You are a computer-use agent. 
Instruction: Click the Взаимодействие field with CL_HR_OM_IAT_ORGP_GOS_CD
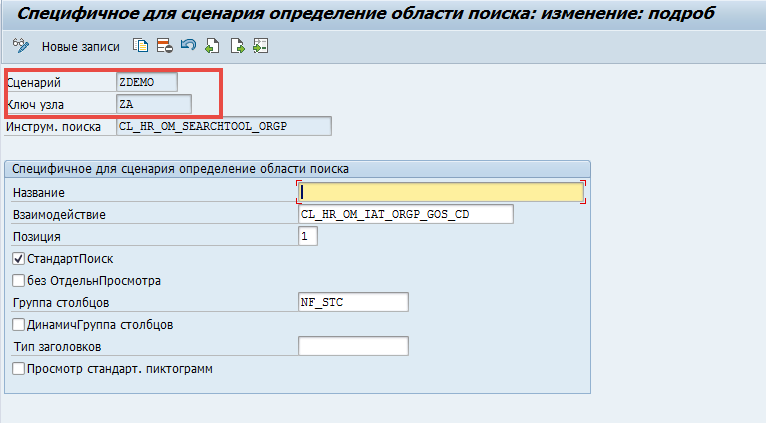click(x=405, y=214)
